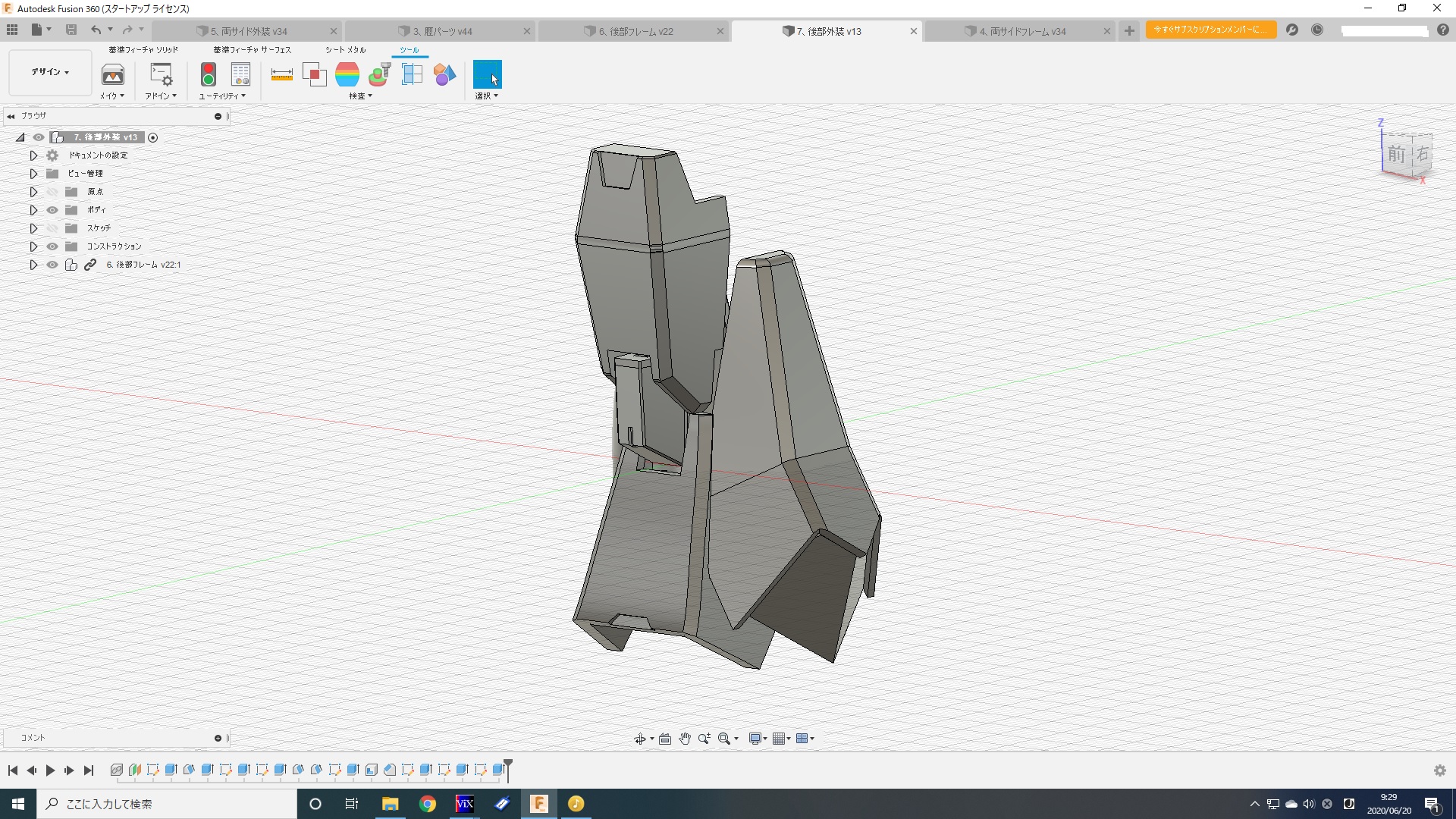The image size is (1456, 819).
Task: Click the Orbit navigation icon
Action: [x=639, y=739]
